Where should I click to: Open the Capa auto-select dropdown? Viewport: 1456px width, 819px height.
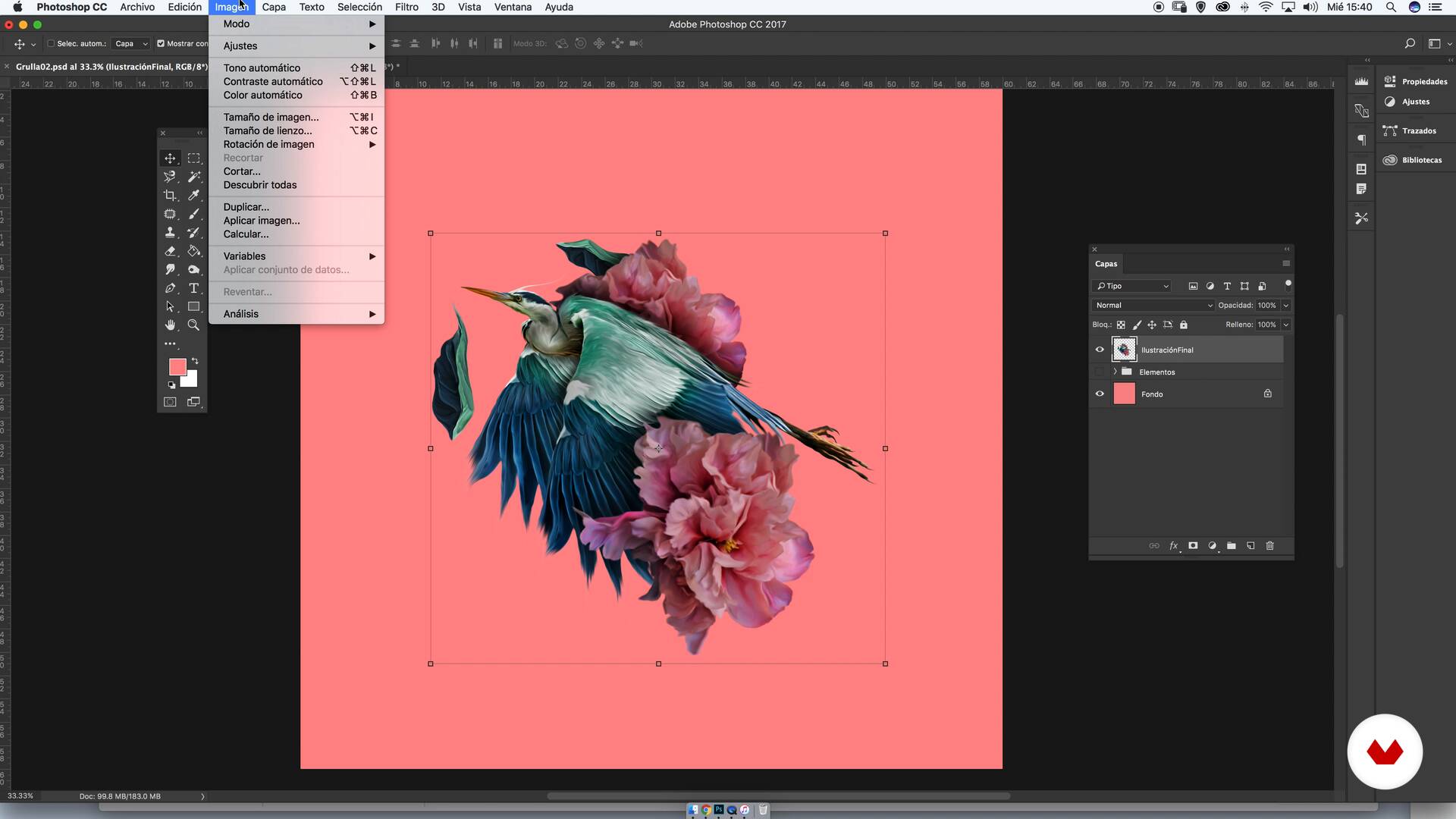click(x=130, y=44)
